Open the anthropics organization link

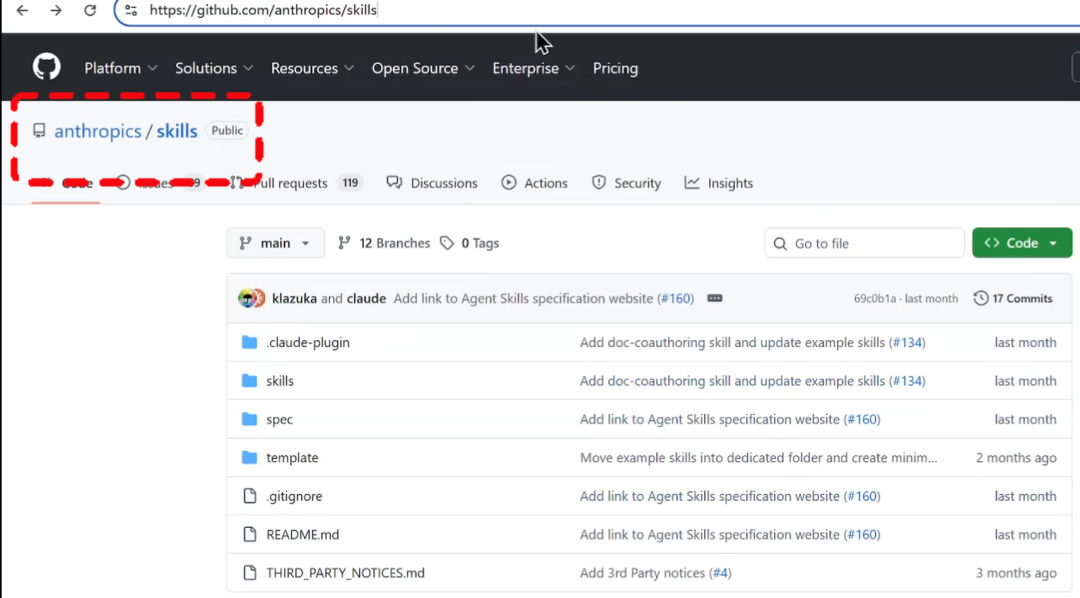(98, 131)
